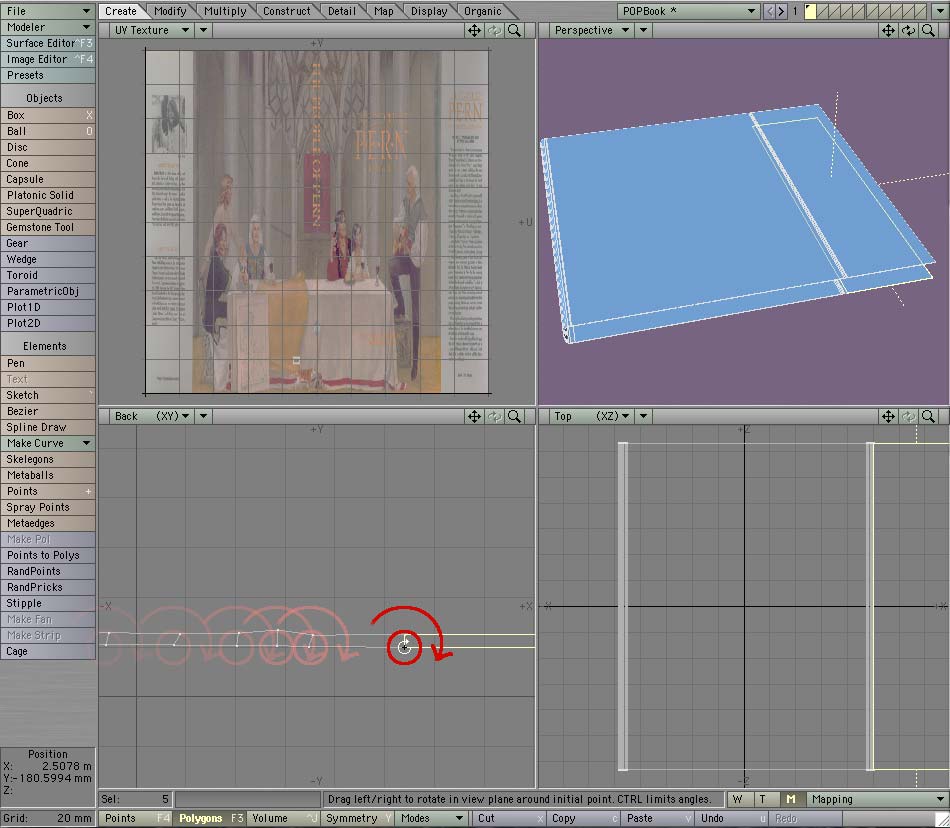Image resolution: width=950 pixels, height=828 pixels.
Task: Click the Paste button
Action: (656, 818)
